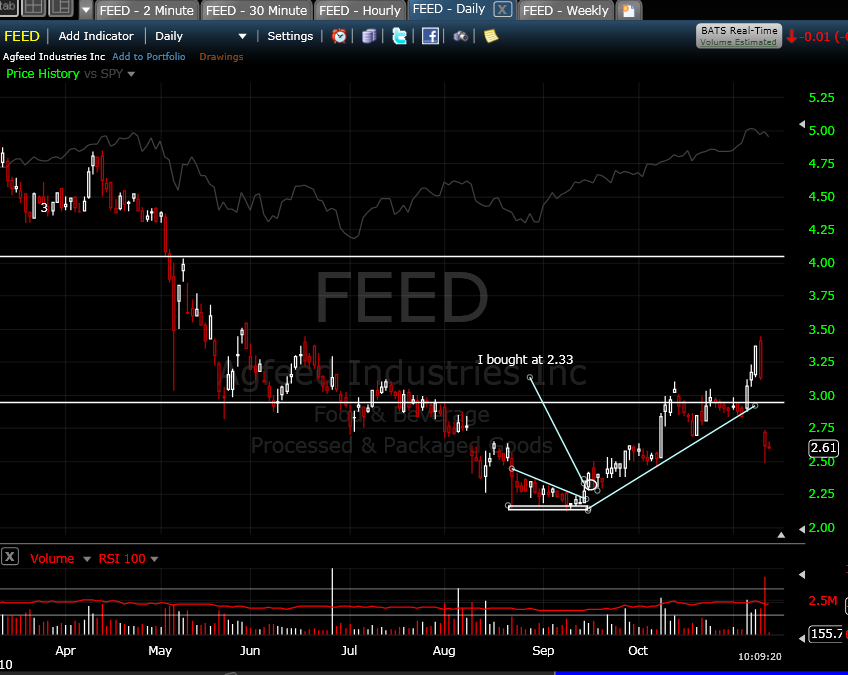
Task: Click the 2.00 price axis arrow marker
Action: pos(802,528)
